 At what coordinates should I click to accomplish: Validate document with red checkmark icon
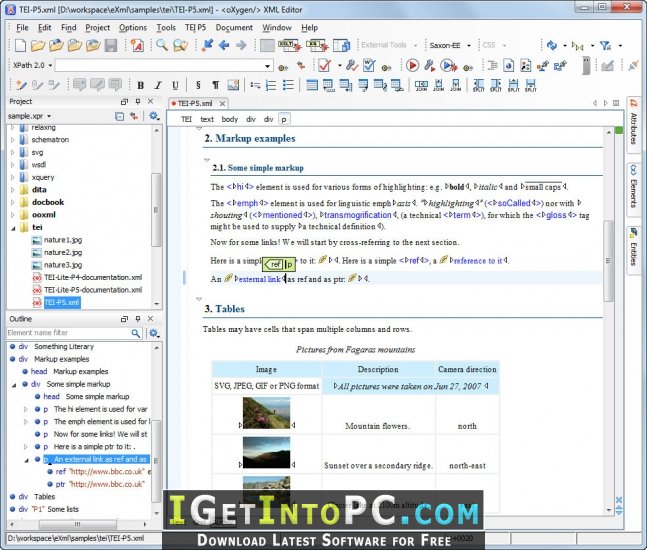pos(324,65)
